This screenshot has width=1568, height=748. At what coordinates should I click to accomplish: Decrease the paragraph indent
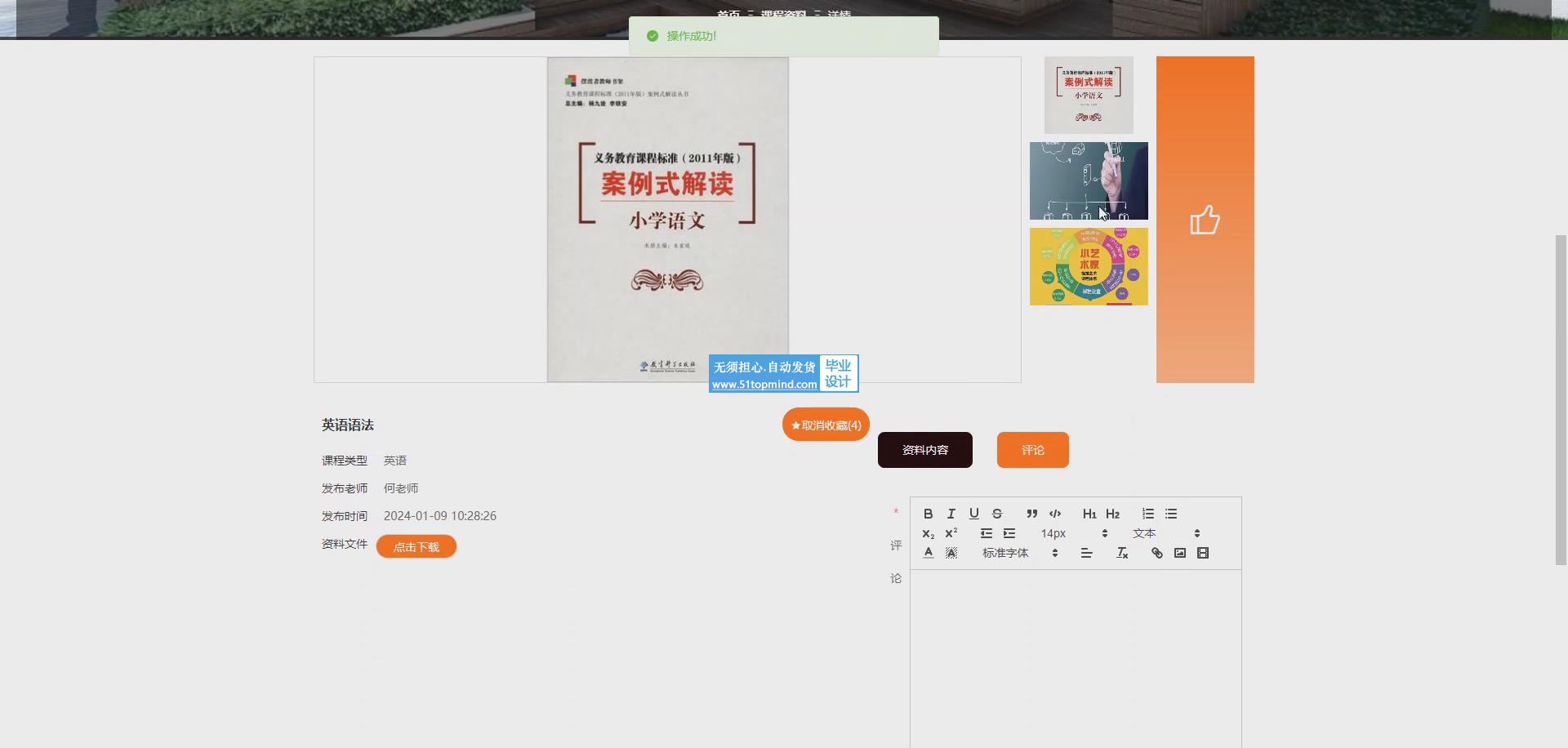[986, 533]
